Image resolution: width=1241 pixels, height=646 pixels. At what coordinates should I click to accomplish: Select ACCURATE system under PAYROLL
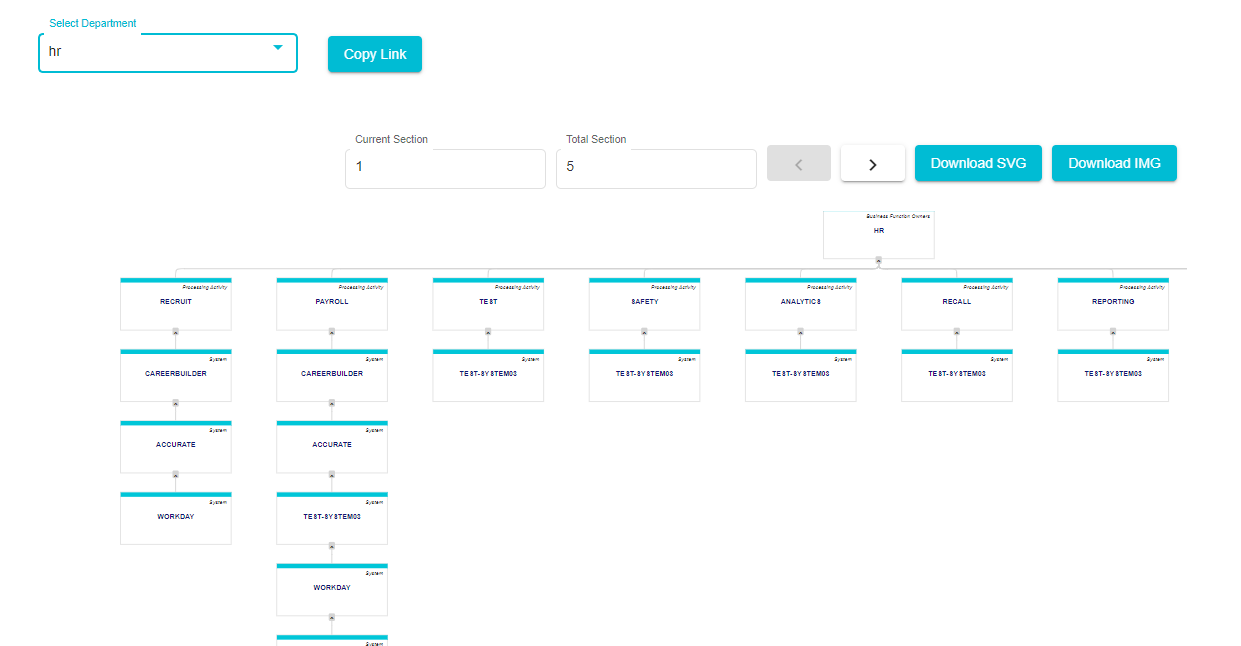tap(332, 447)
